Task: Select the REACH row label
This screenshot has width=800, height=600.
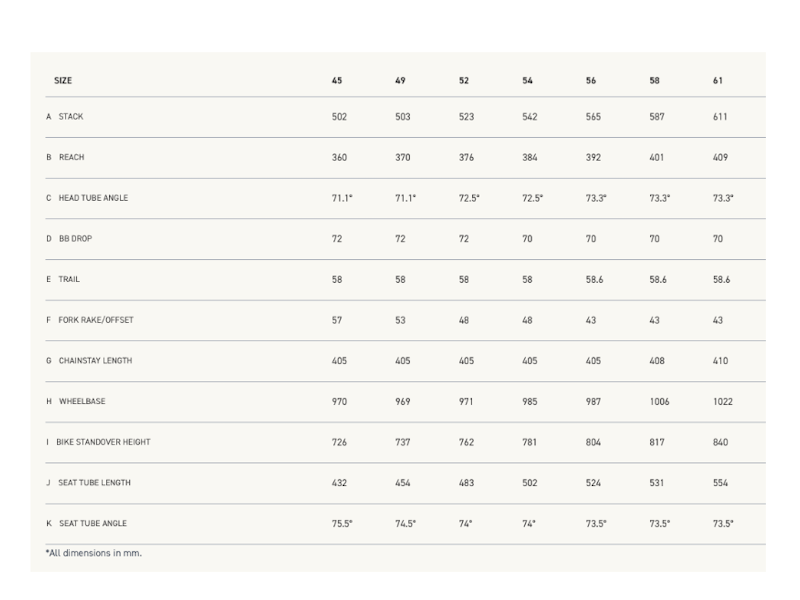Action: coord(71,158)
